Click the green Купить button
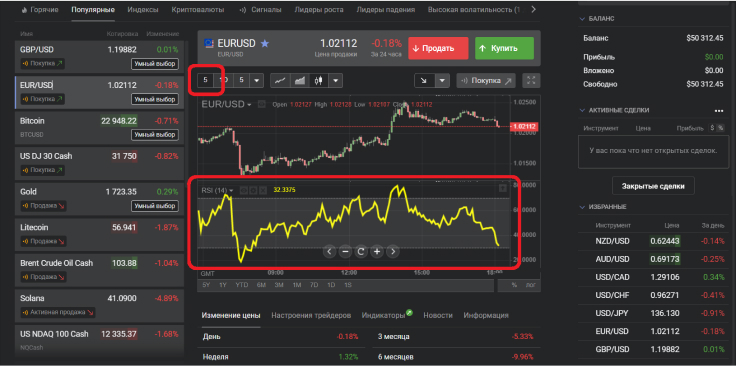 click(504, 48)
